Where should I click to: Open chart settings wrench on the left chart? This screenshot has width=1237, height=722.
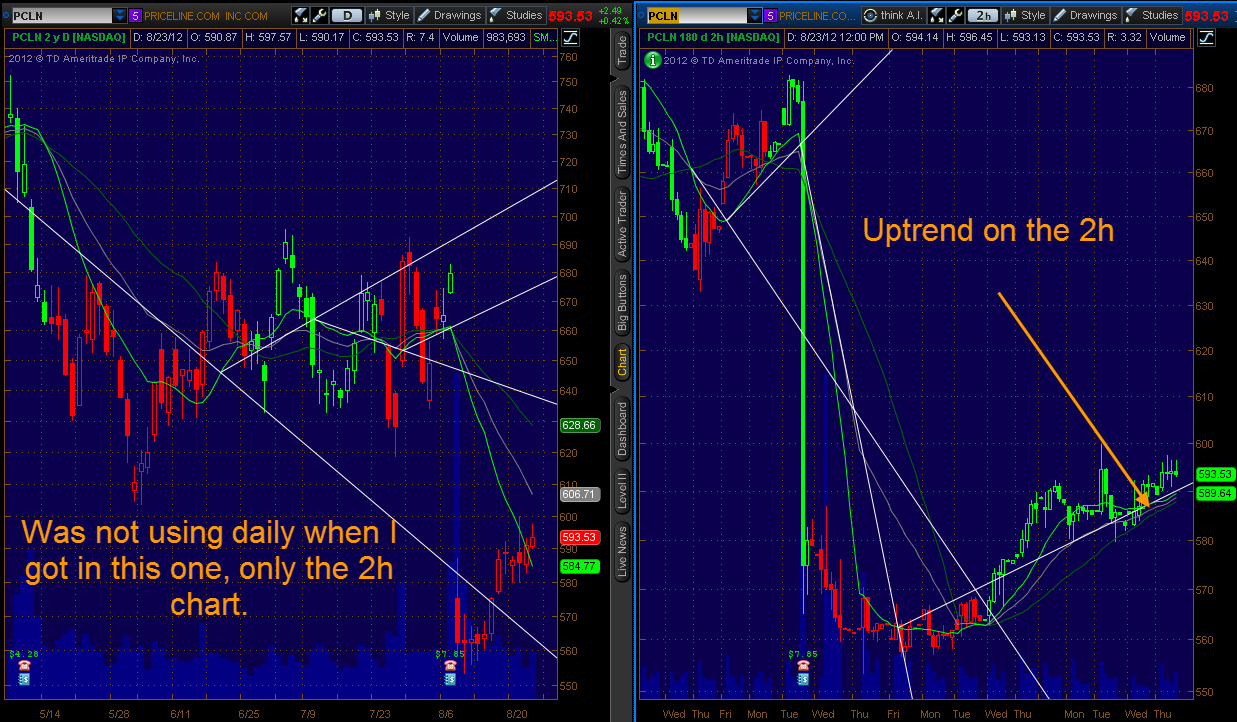(318, 15)
